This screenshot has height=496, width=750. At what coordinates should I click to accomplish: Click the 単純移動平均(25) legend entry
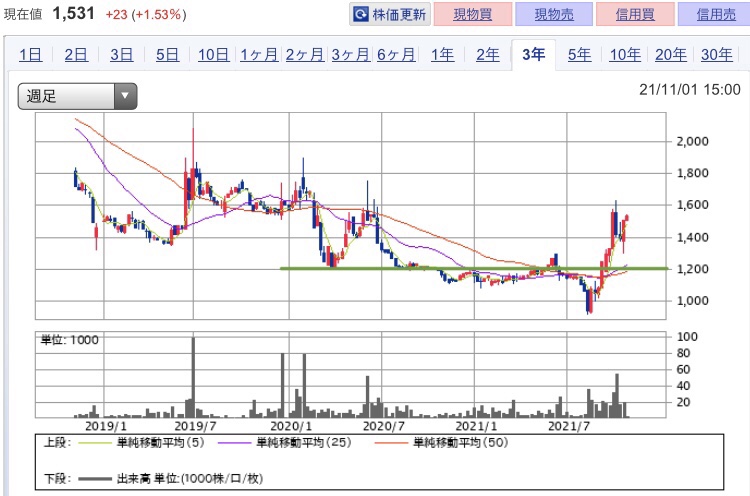pyautogui.click(x=285, y=443)
